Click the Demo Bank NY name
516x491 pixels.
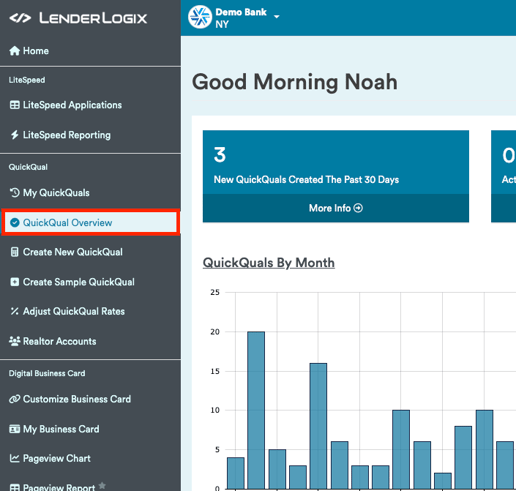(241, 18)
